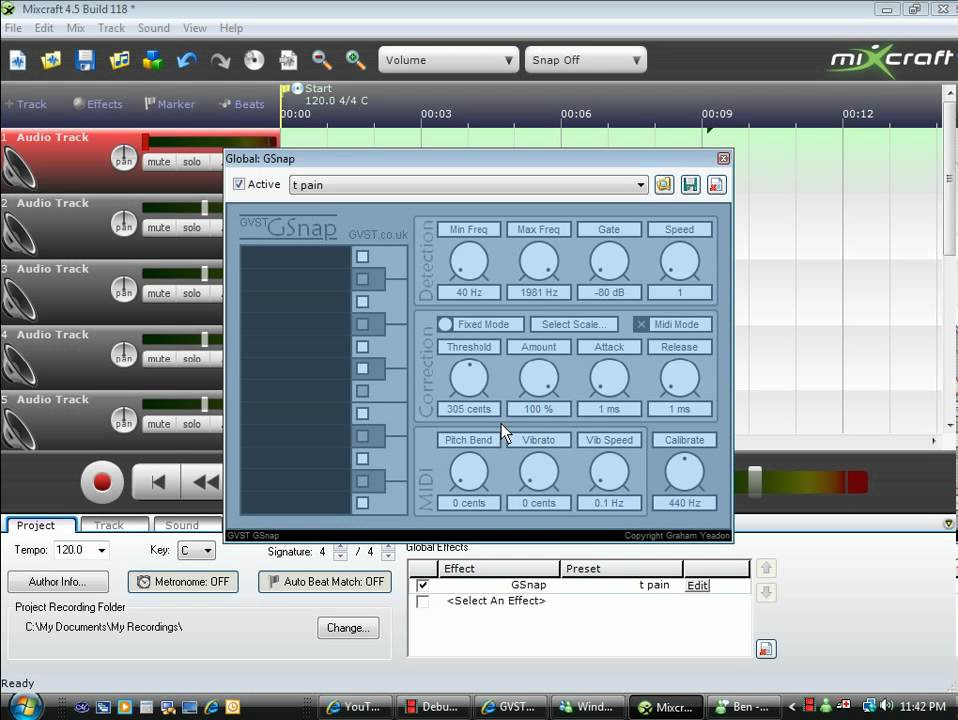
Task: Open the File menu
Action: pyautogui.click(x=13, y=28)
